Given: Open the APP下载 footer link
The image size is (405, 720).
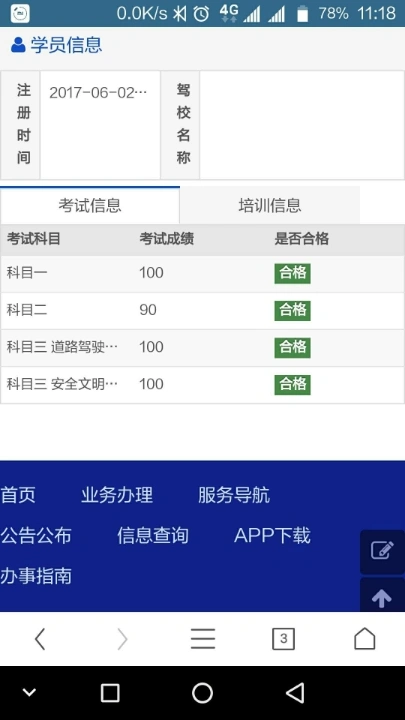Looking at the screenshot, I should pos(272,535).
